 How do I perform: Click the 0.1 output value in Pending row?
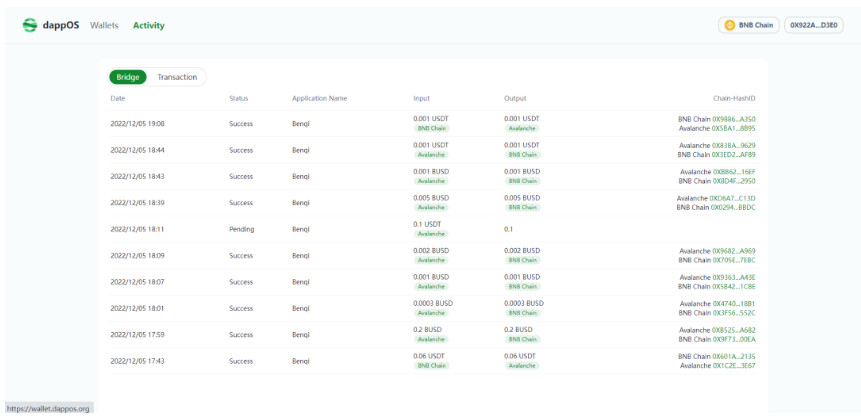pyautogui.click(x=508, y=229)
